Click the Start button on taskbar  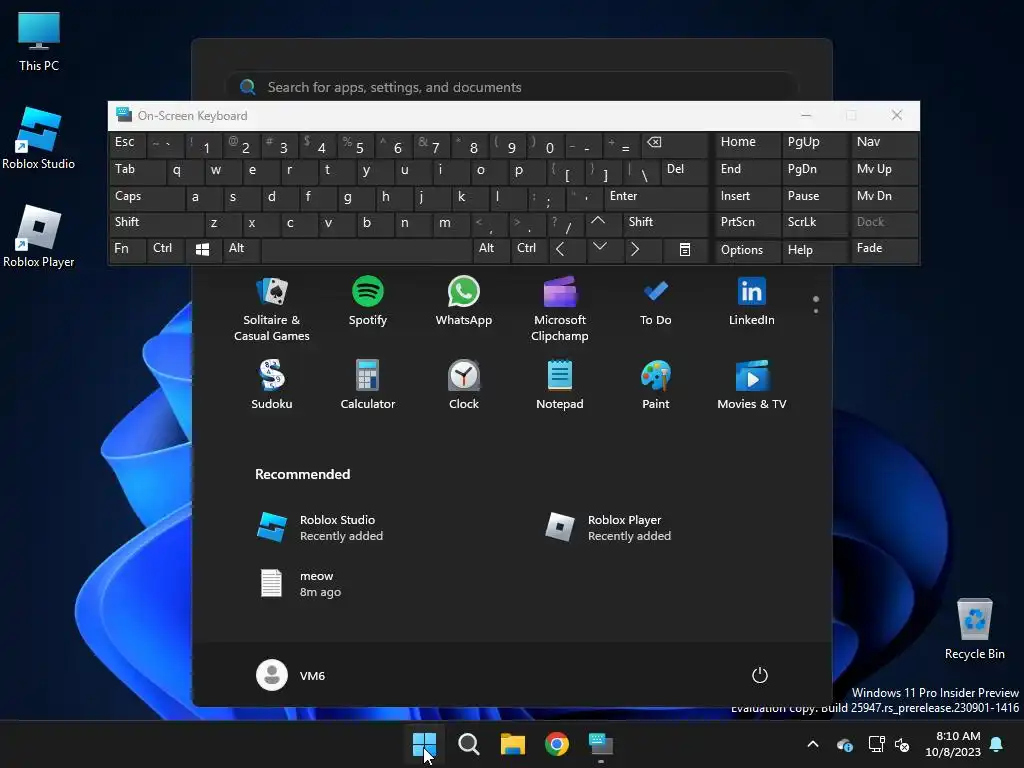pos(424,744)
